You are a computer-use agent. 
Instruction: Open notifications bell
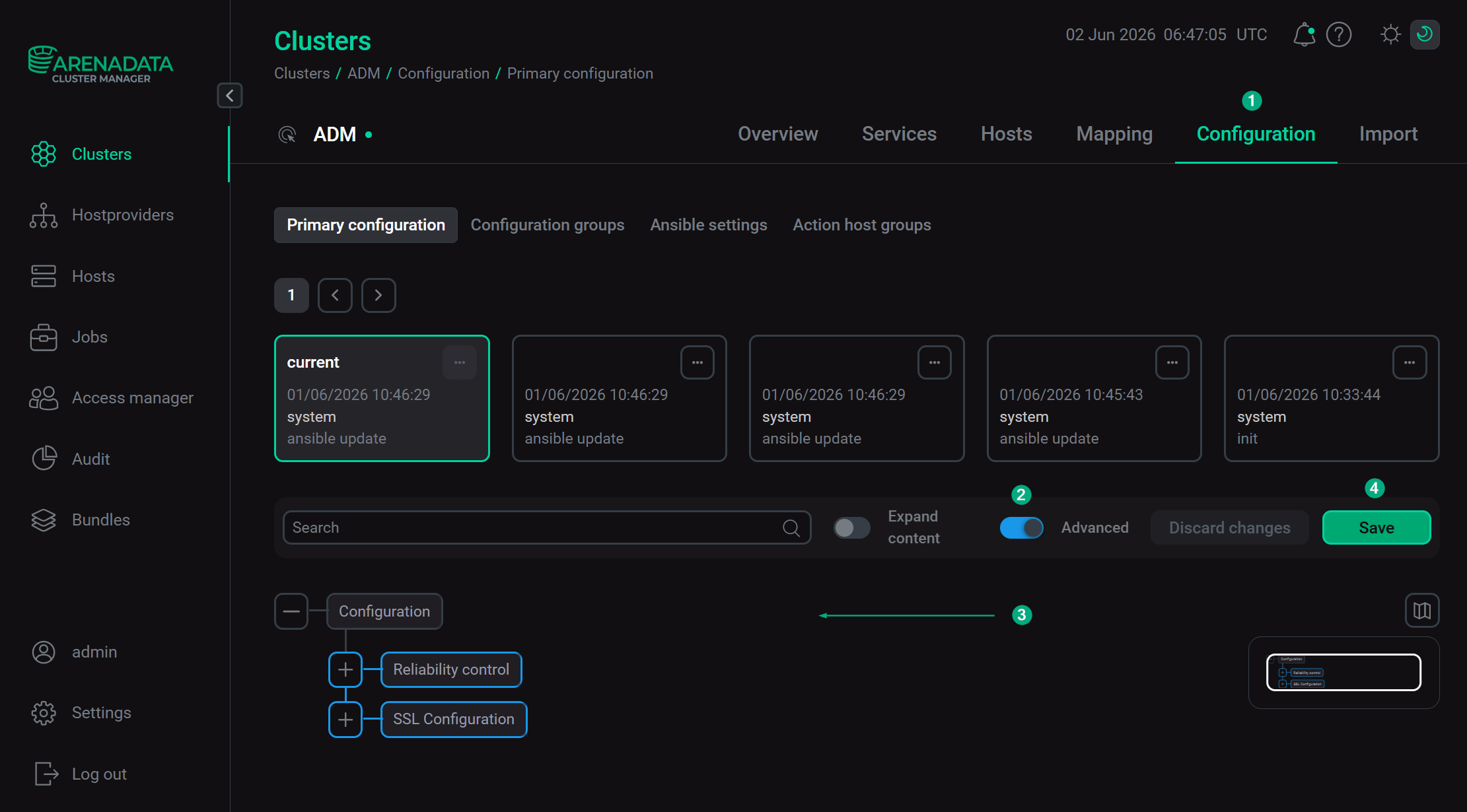[x=1304, y=34]
